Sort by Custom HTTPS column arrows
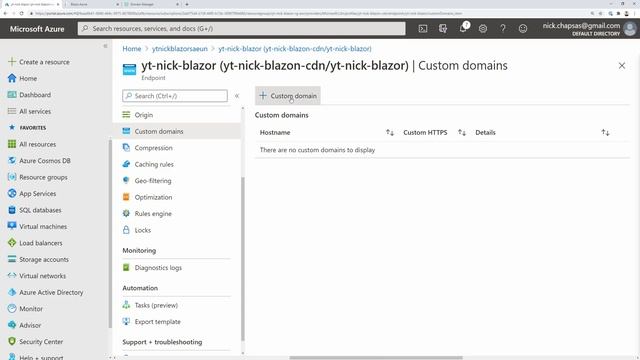The width and height of the screenshot is (640, 360). (x=462, y=132)
